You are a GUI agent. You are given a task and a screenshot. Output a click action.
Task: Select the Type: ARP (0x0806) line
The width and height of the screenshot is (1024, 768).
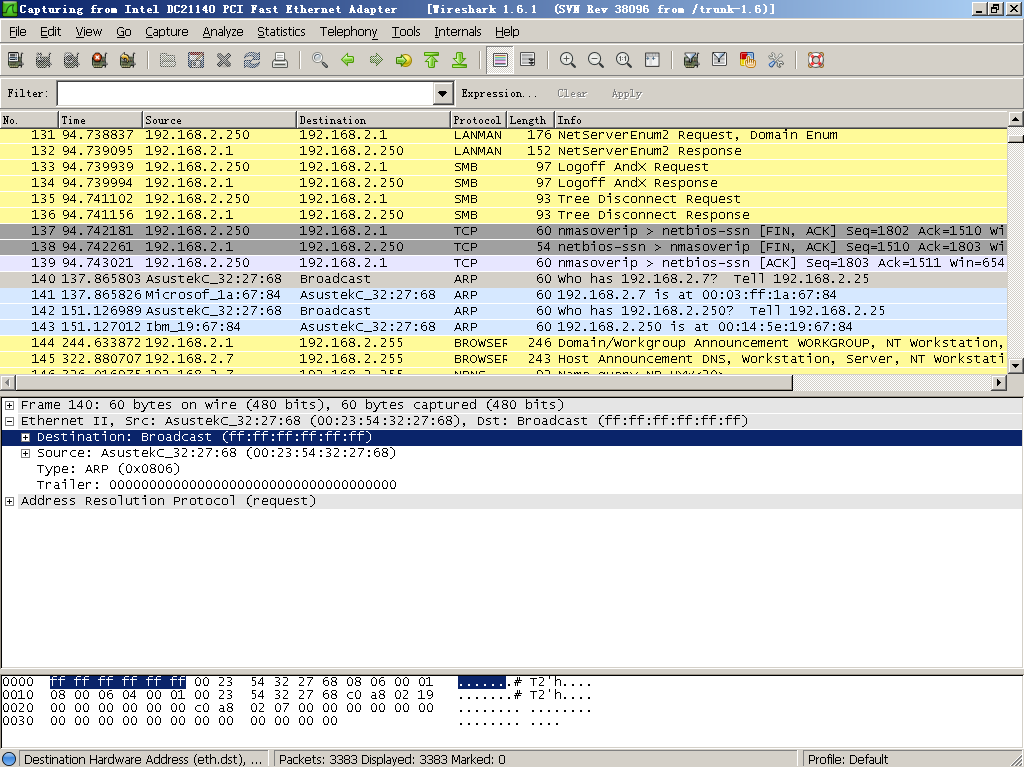click(108, 469)
